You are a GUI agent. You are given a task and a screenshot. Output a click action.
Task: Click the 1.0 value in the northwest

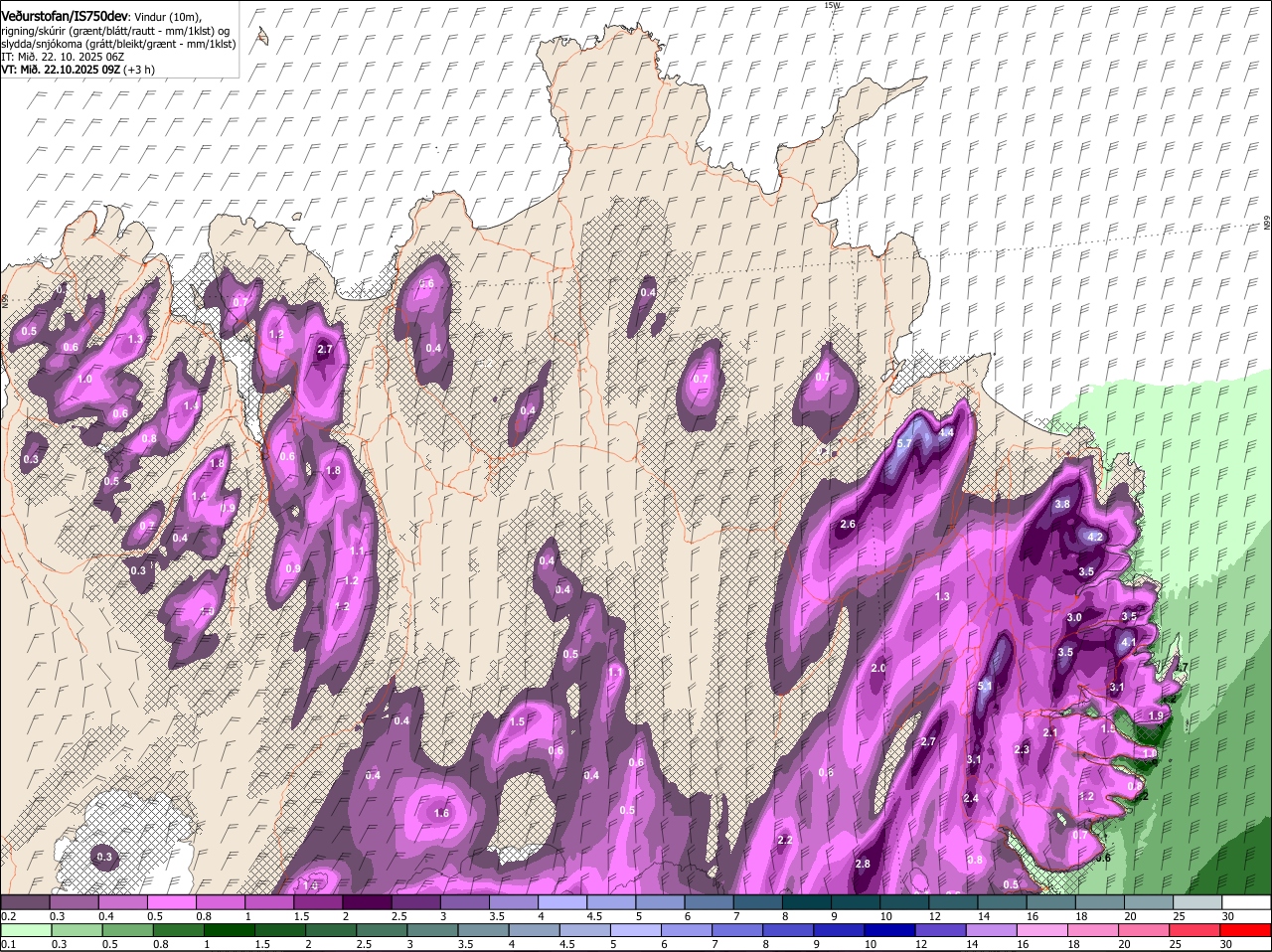point(84,380)
